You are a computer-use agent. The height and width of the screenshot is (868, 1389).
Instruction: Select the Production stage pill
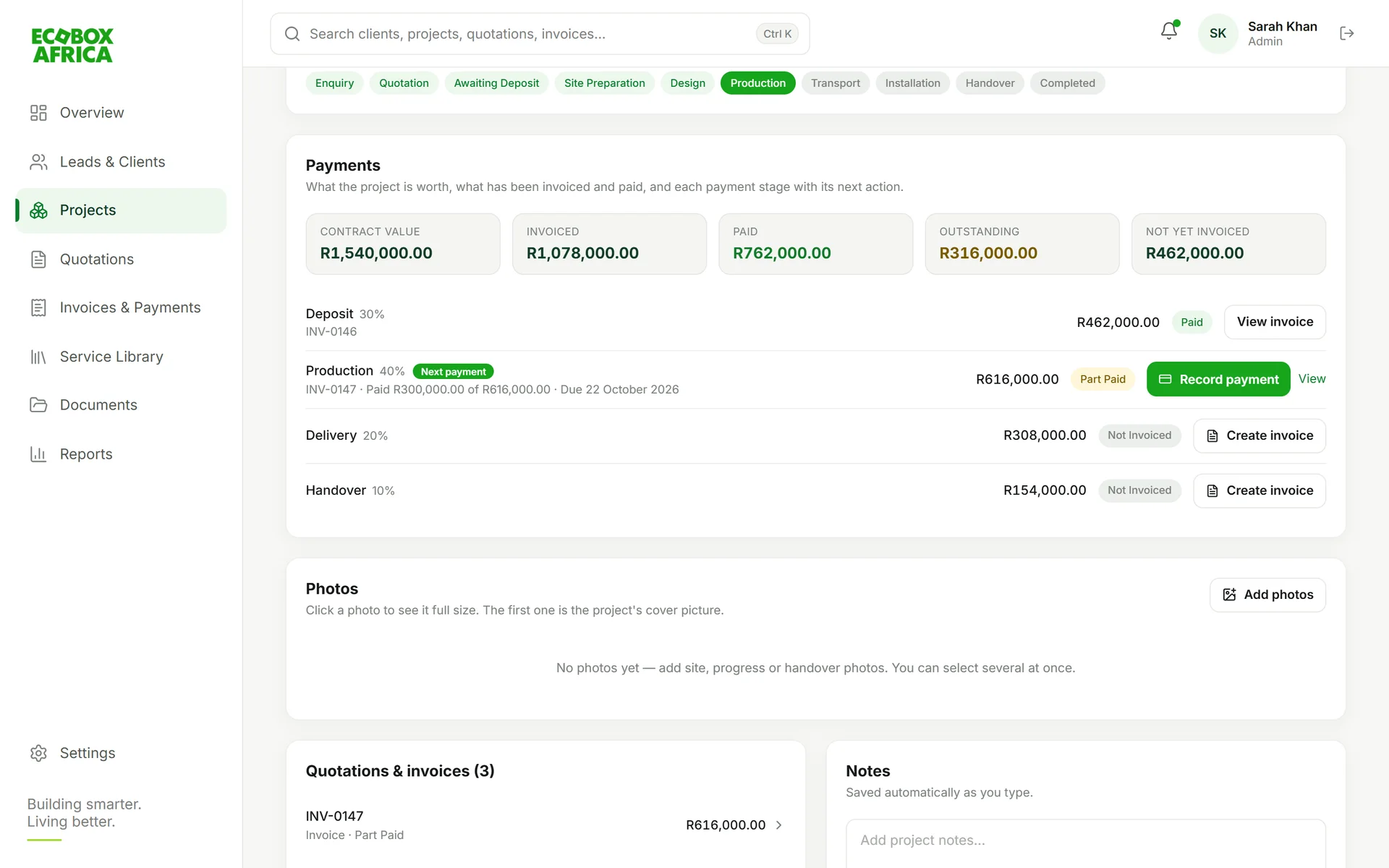coord(757,83)
